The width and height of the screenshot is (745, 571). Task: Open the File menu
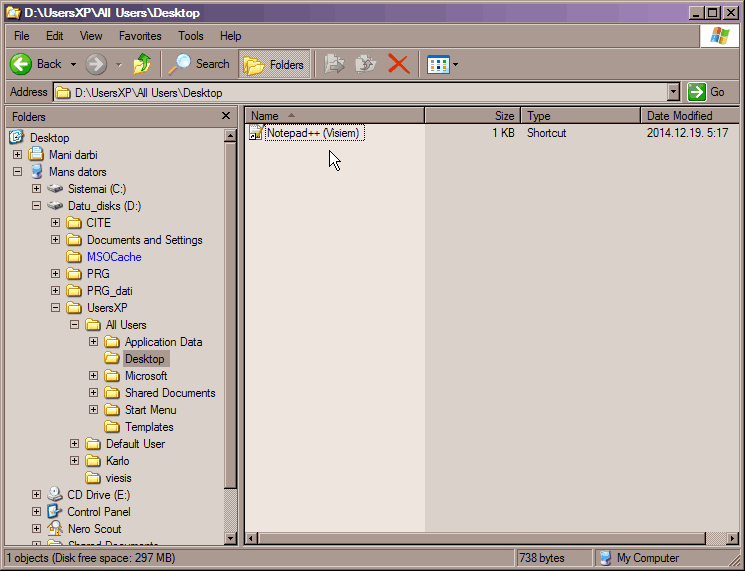(x=21, y=36)
